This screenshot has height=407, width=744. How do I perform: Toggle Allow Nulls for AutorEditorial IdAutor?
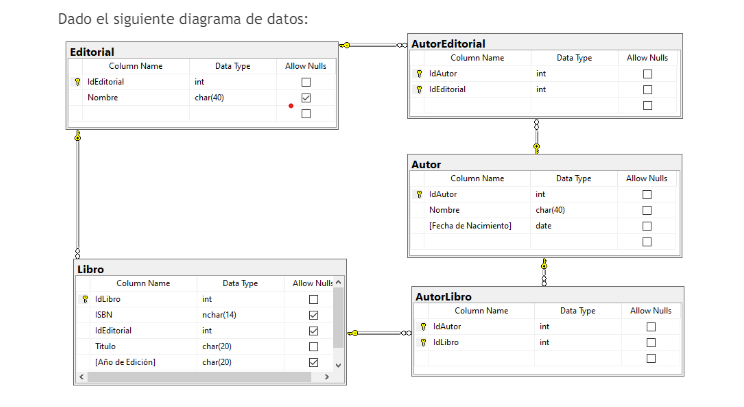pyautogui.click(x=647, y=74)
